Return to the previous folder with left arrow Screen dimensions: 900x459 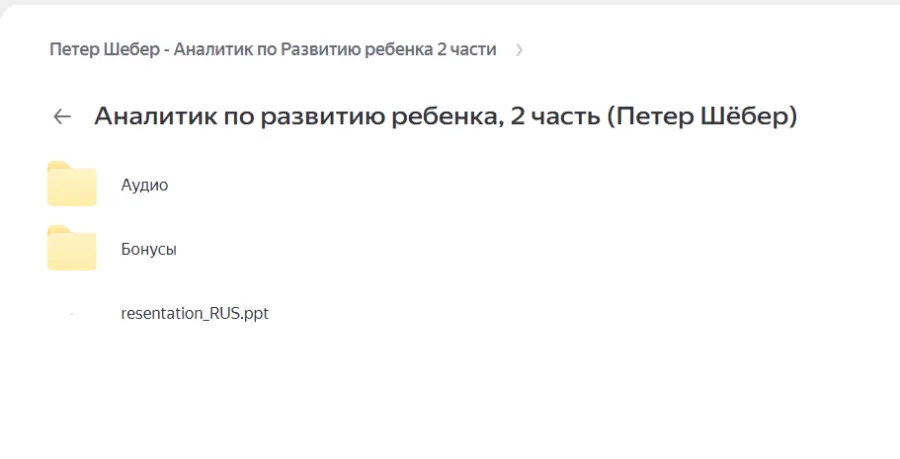pyautogui.click(x=62, y=117)
